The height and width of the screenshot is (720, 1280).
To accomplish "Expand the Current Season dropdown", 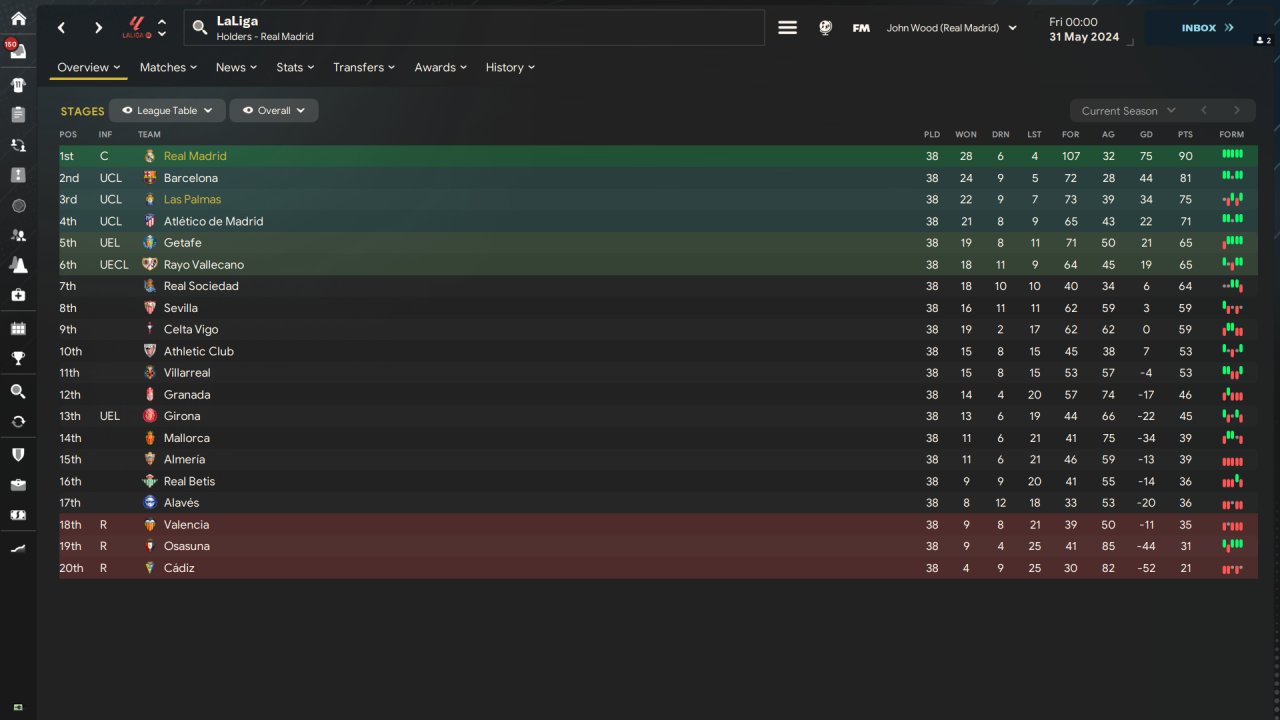I will (1127, 111).
